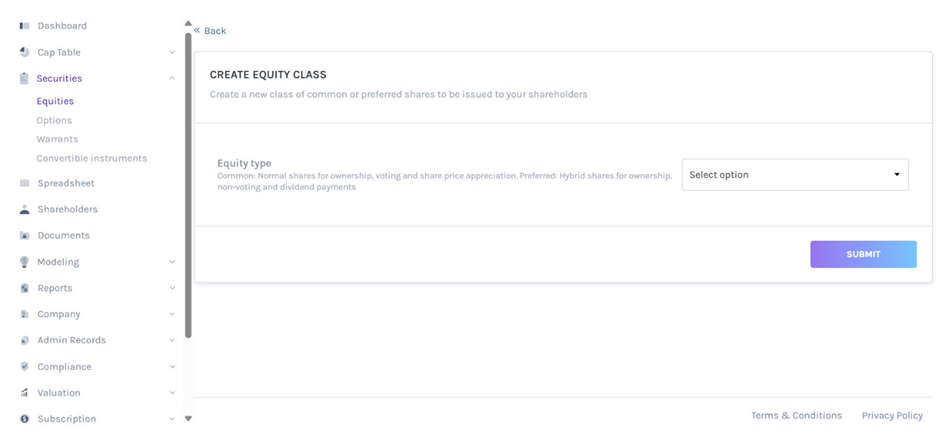Image resolution: width=939 pixels, height=431 pixels.
Task: Select Warrants in the sidebar
Action: click(x=57, y=139)
